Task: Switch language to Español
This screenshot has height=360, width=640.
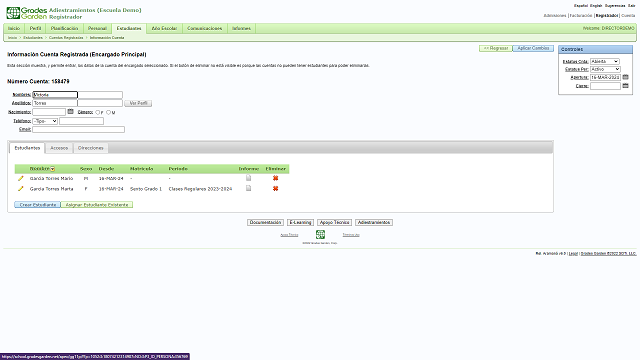Action: 581,6
